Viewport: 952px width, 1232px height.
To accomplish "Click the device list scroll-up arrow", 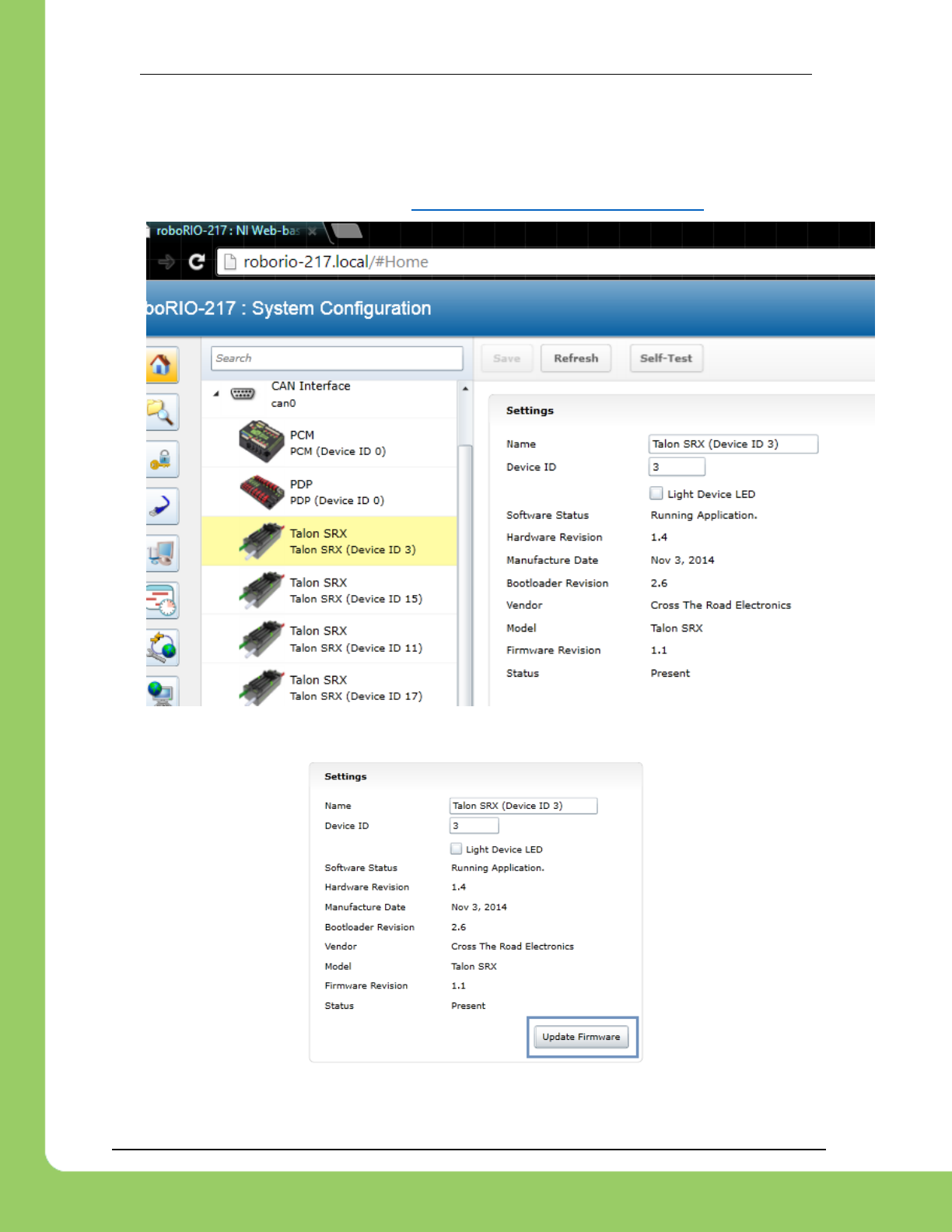I will point(465,388).
